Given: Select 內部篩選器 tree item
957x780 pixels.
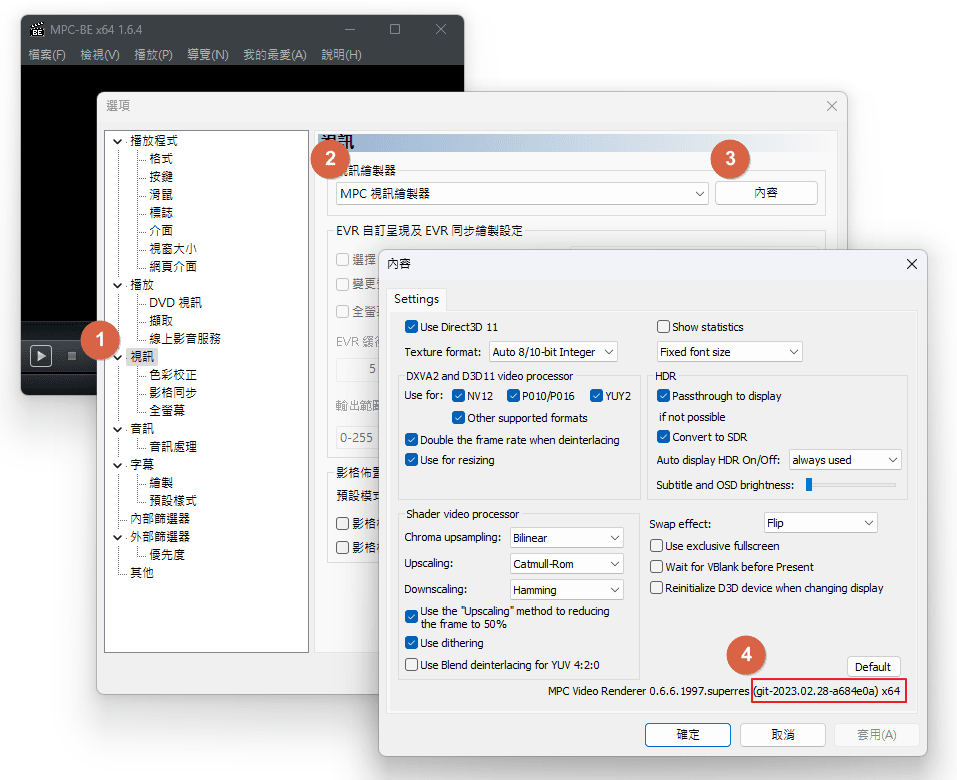Looking at the screenshot, I should pyautogui.click(x=160, y=519).
